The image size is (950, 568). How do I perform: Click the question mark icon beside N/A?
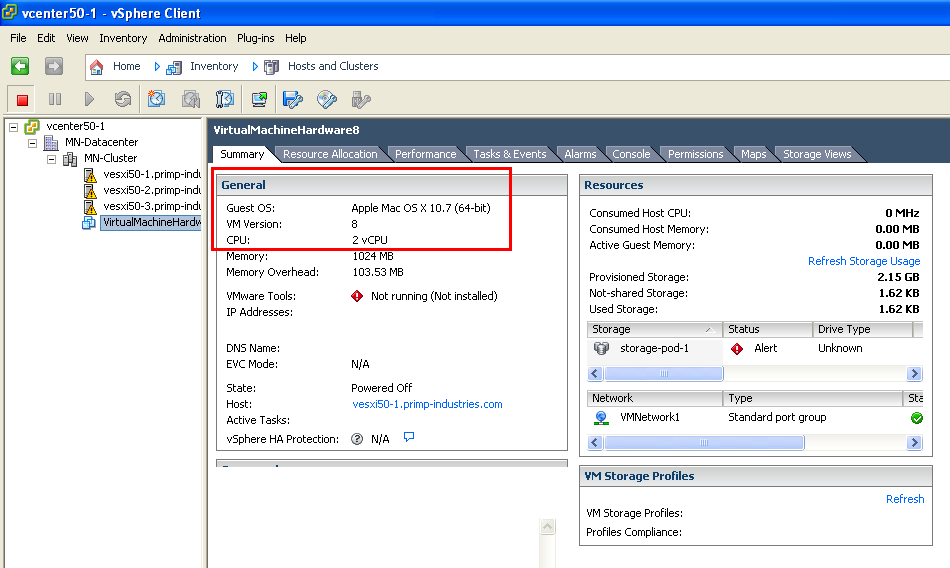tap(357, 439)
